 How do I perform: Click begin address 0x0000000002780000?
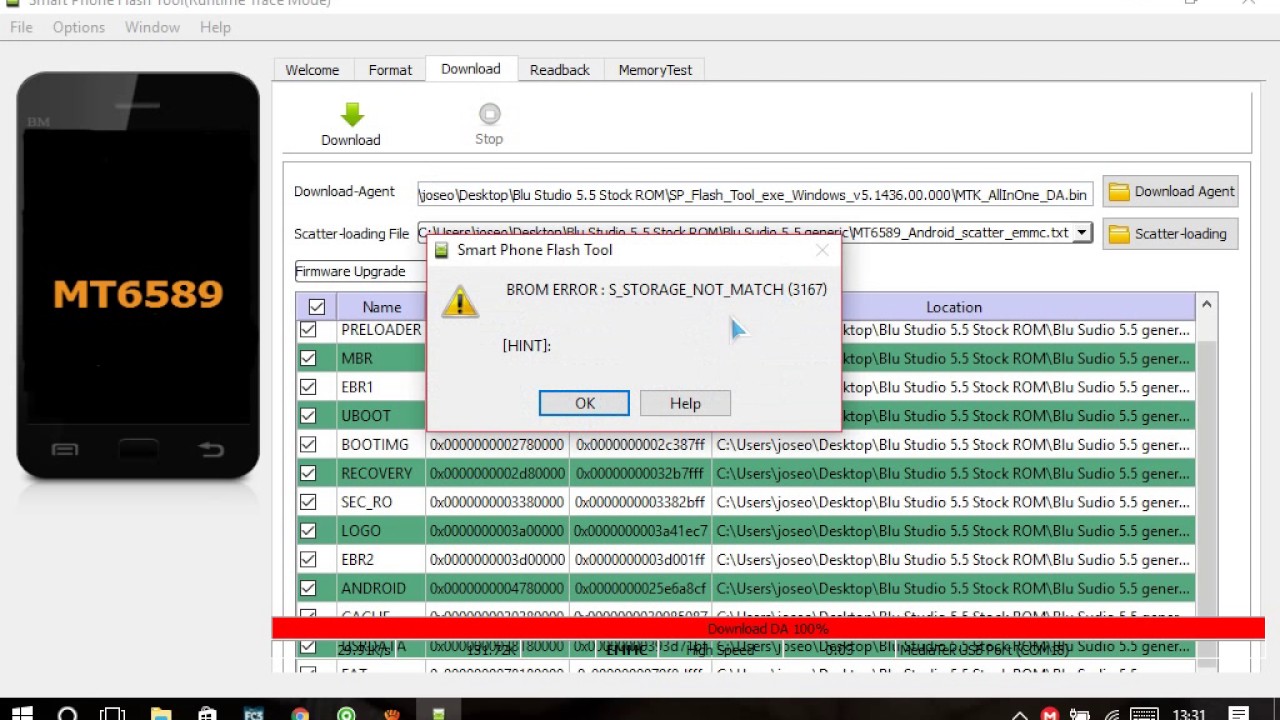(x=497, y=444)
